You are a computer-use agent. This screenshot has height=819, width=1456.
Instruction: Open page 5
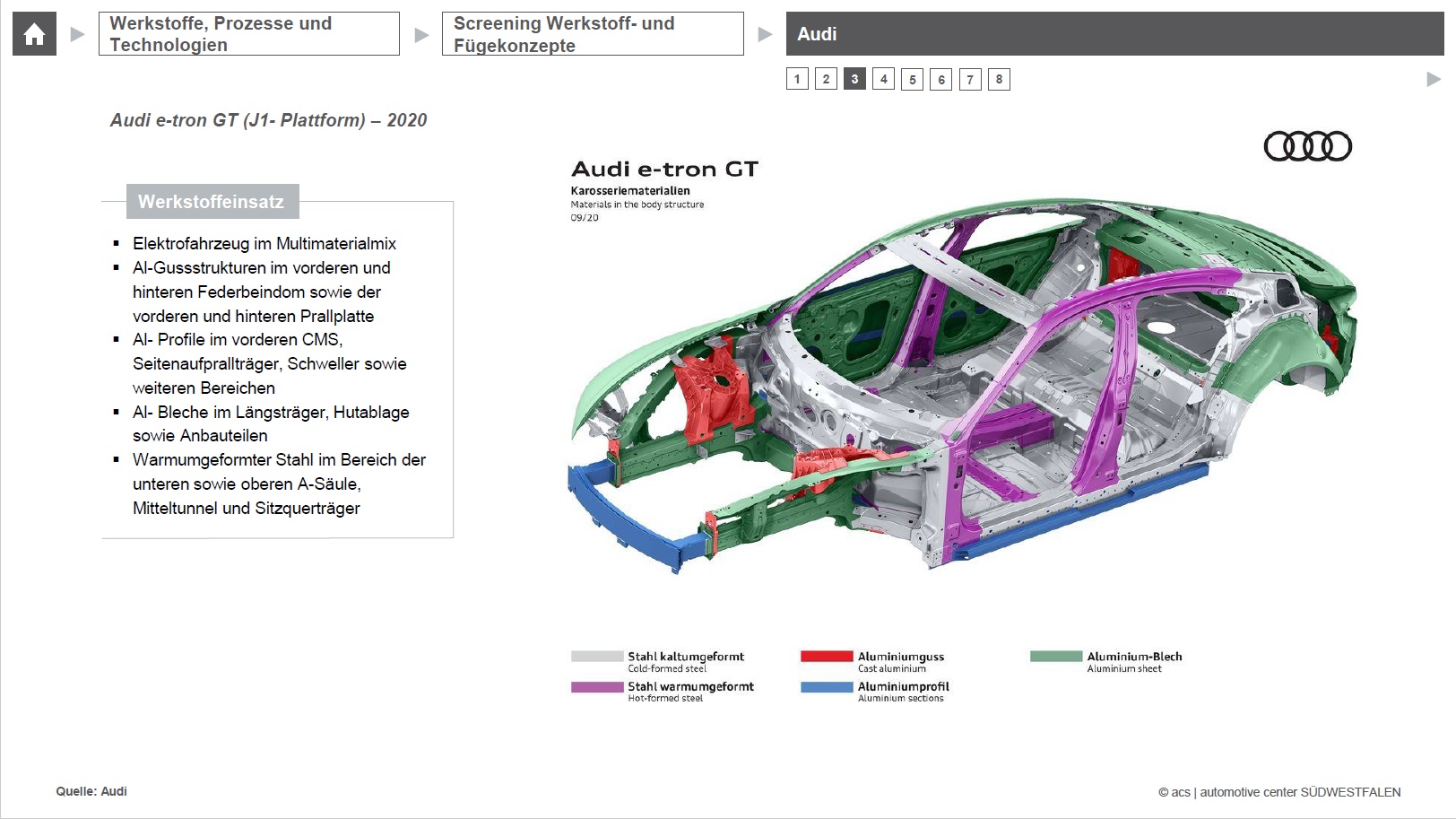click(x=912, y=79)
